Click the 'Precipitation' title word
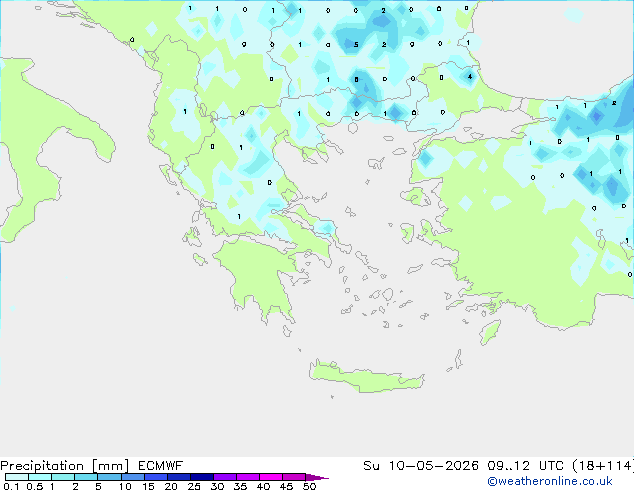This screenshot has width=634, height=490. pyautogui.click(x=42, y=466)
